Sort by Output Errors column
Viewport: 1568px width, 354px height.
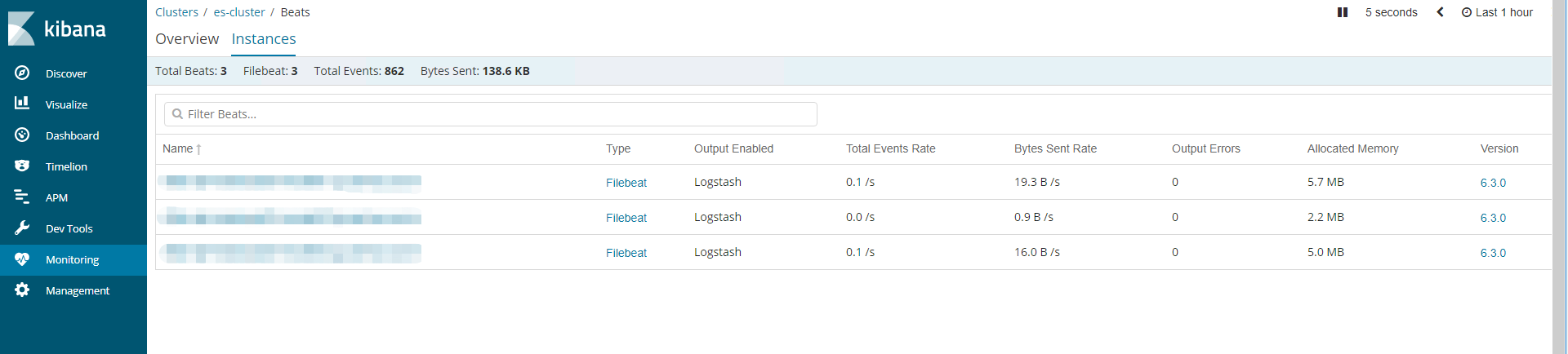tap(1205, 148)
